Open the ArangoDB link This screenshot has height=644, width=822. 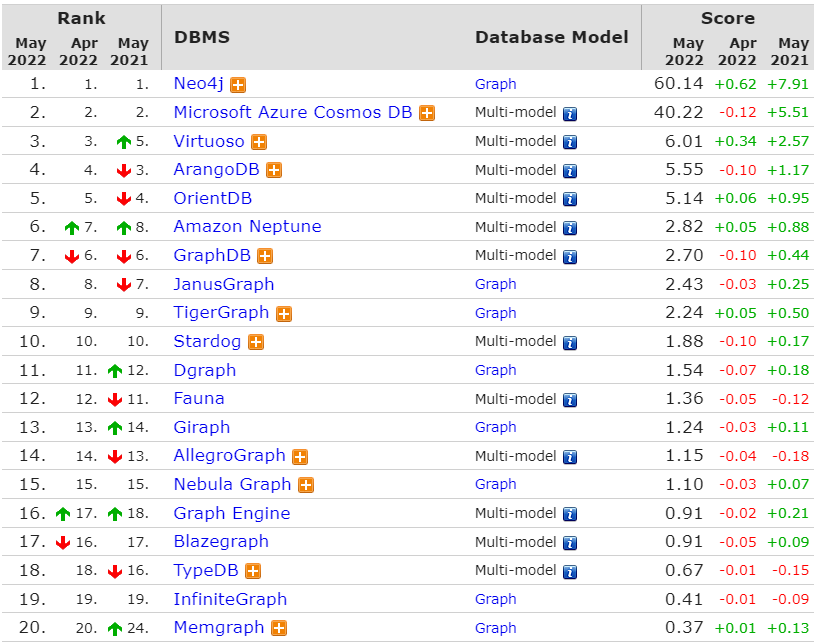(x=217, y=169)
